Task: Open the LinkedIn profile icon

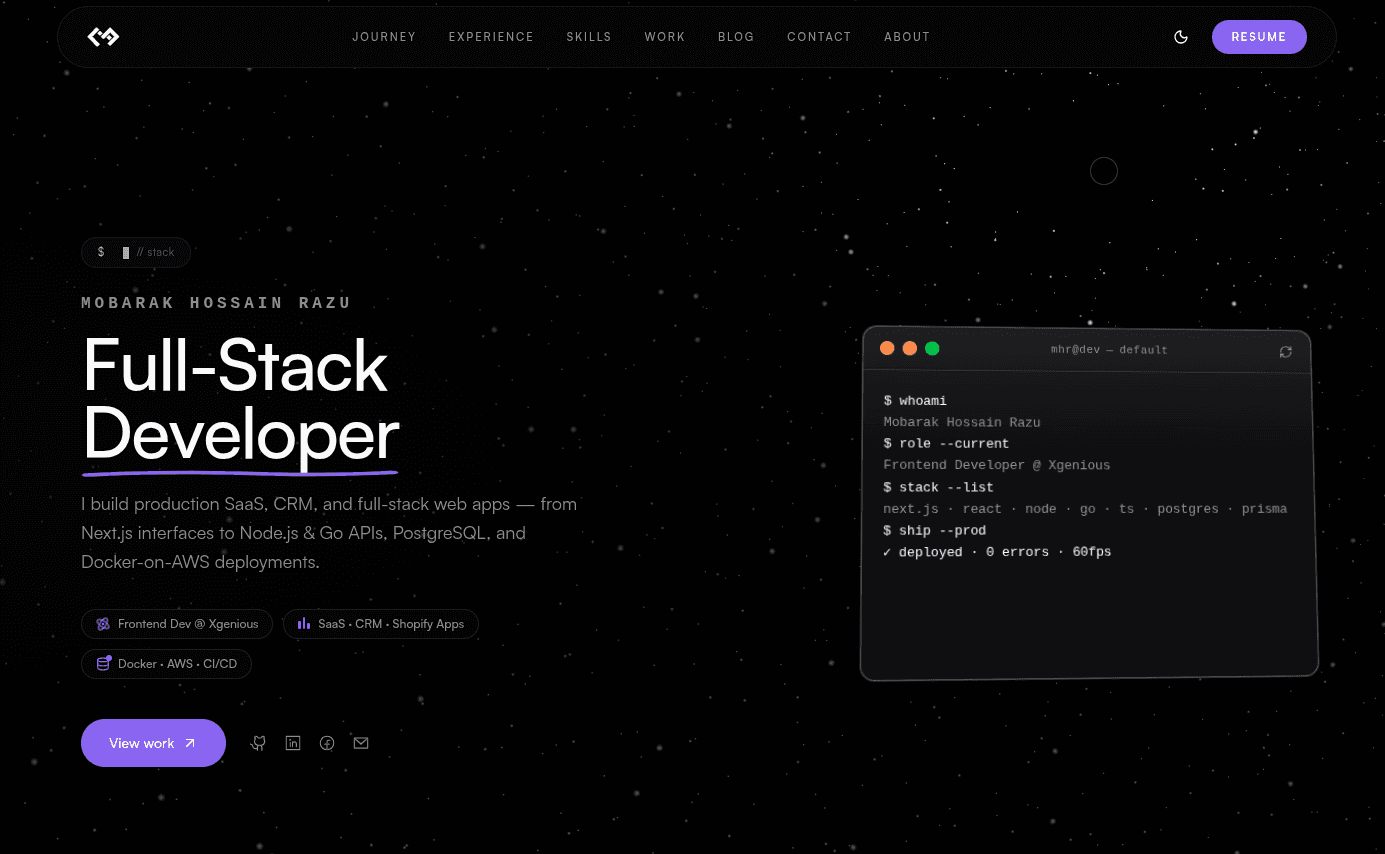Action: tap(293, 743)
